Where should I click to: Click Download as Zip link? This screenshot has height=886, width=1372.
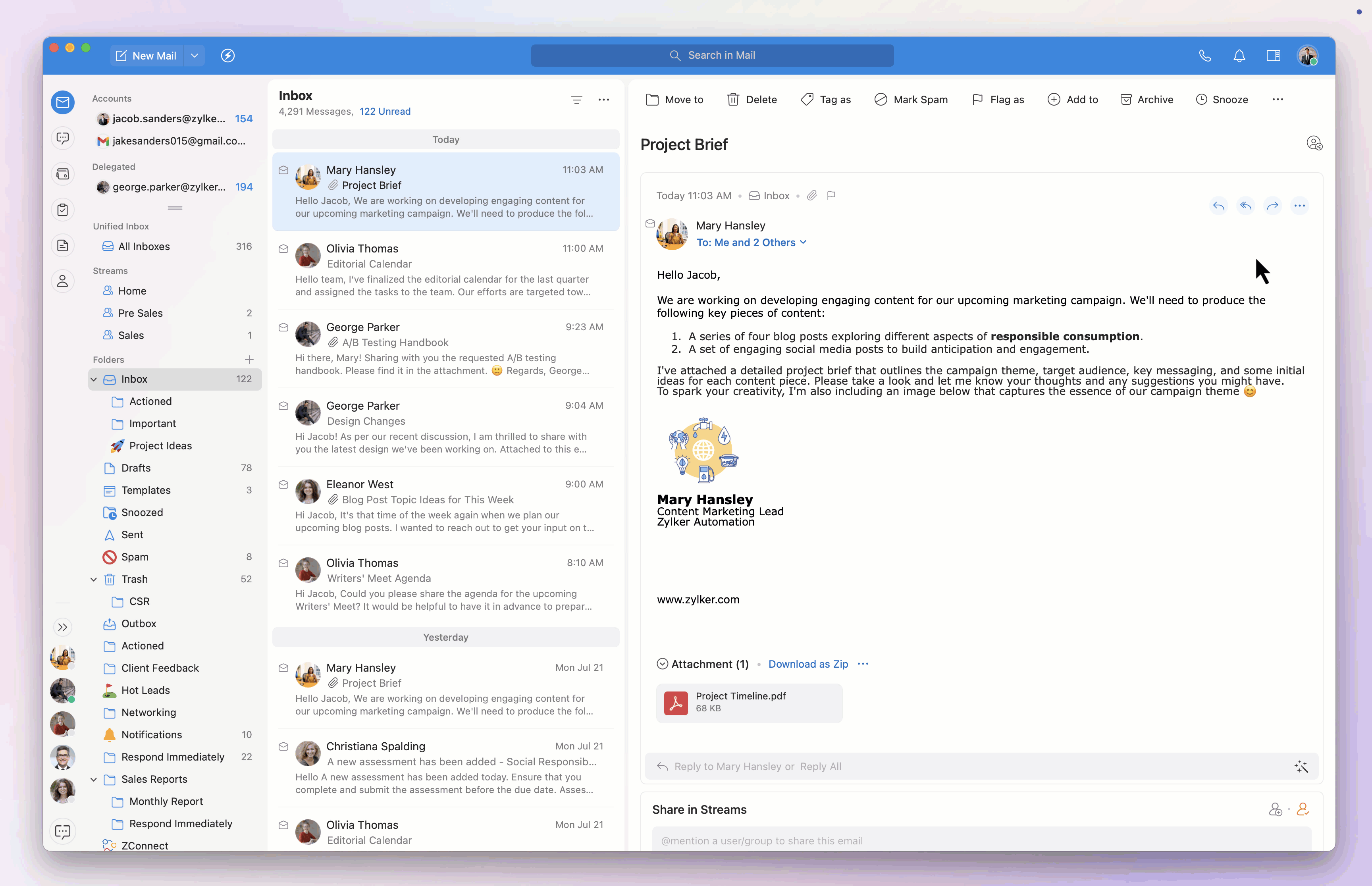[x=807, y=663]
